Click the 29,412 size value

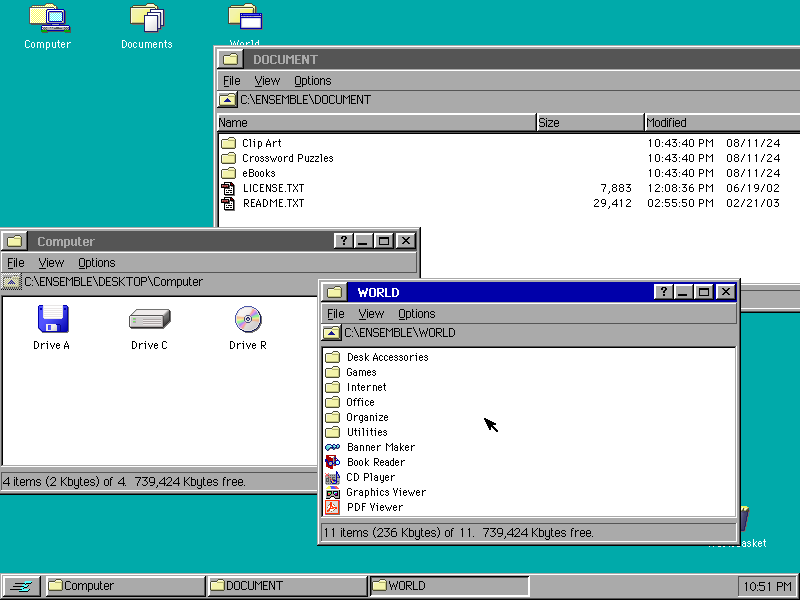pos(612,203)
